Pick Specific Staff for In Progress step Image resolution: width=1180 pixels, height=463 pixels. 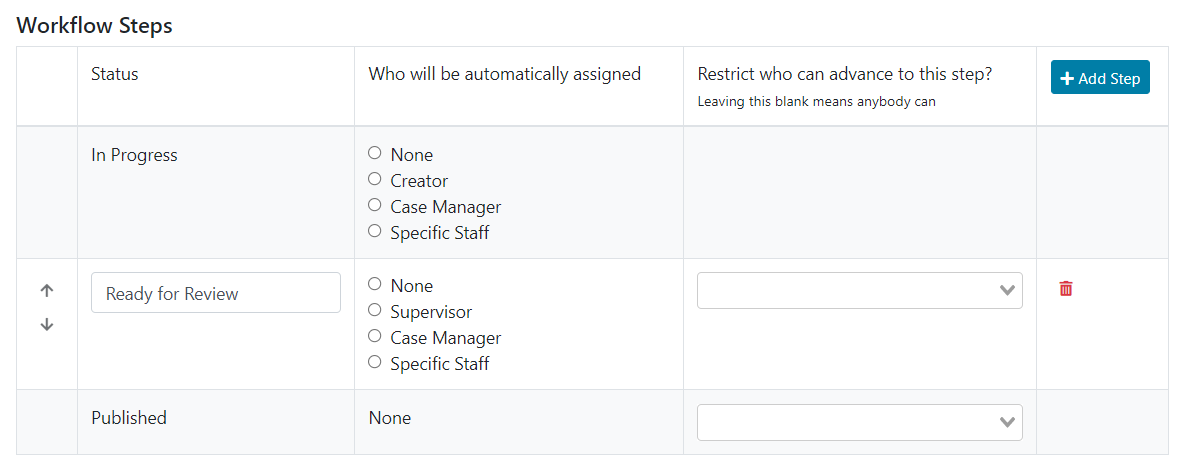click(375, 232)
